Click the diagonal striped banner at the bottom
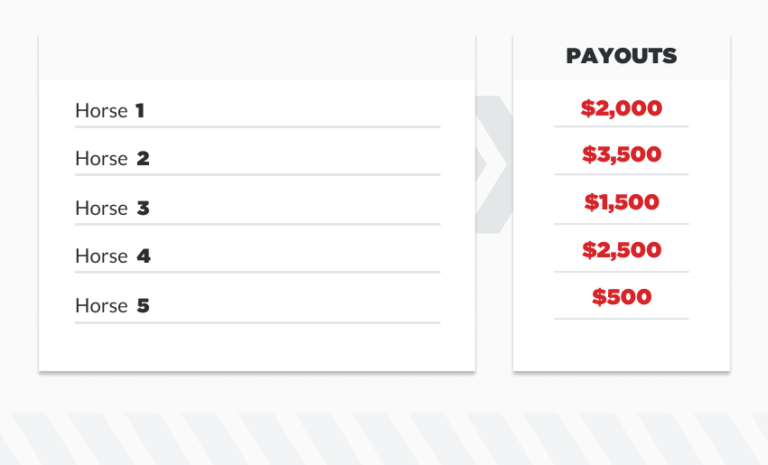Viewport: 768px width, 465px height. pyautogui.click(x=384, y=438)
